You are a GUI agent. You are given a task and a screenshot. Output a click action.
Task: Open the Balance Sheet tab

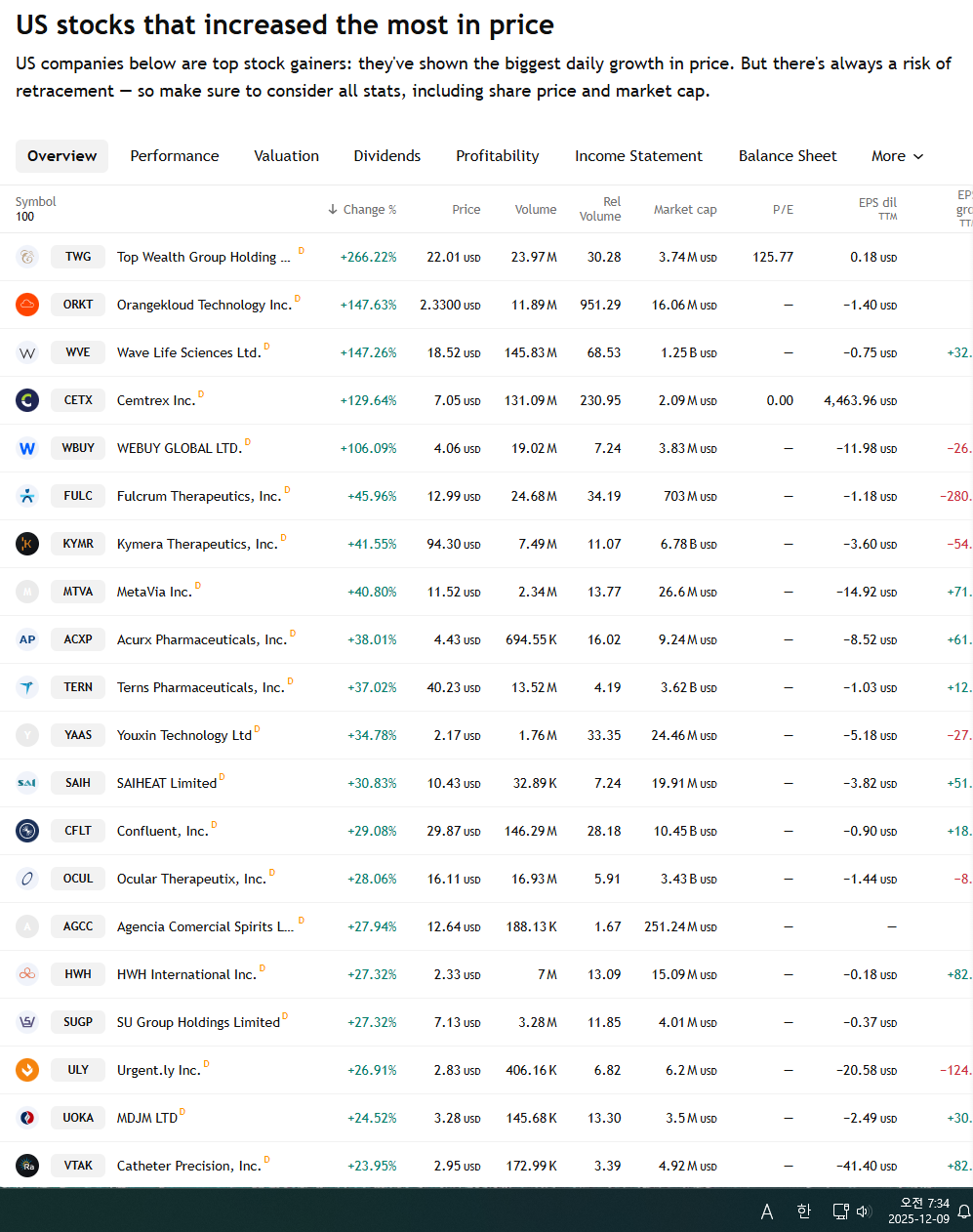[x=788, y=156]
